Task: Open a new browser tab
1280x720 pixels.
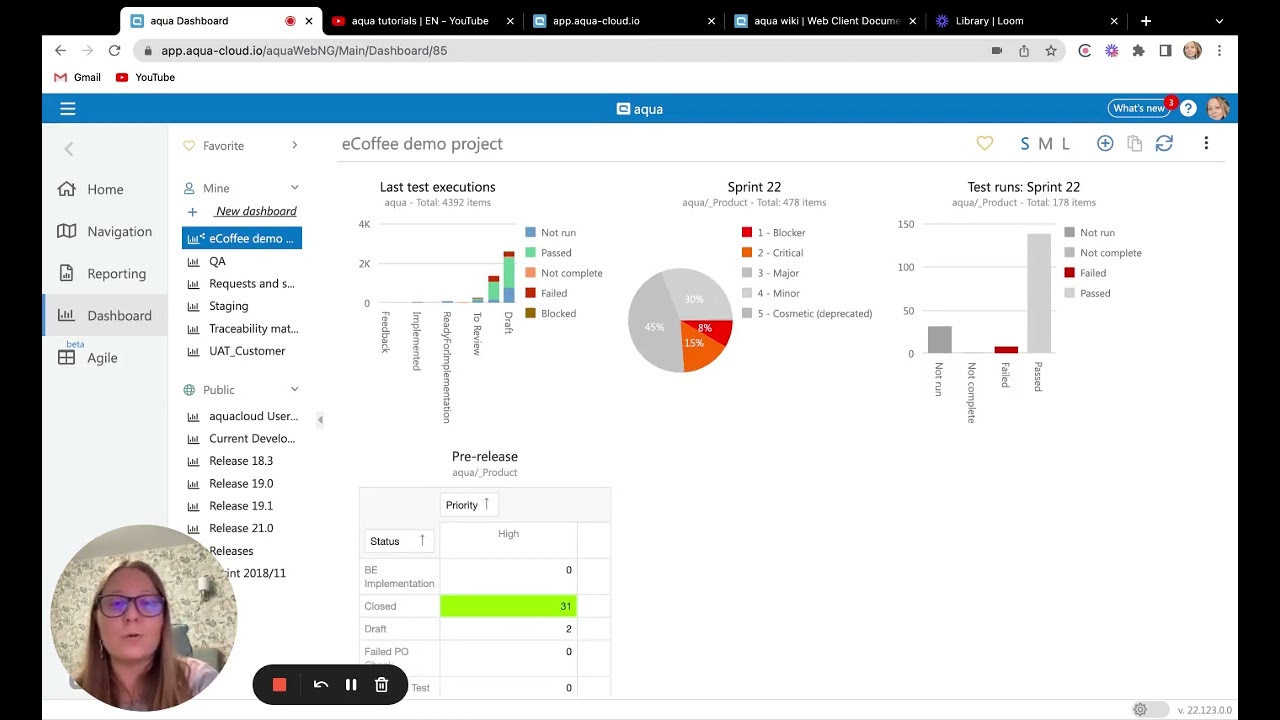Action: coord(1146,21)
